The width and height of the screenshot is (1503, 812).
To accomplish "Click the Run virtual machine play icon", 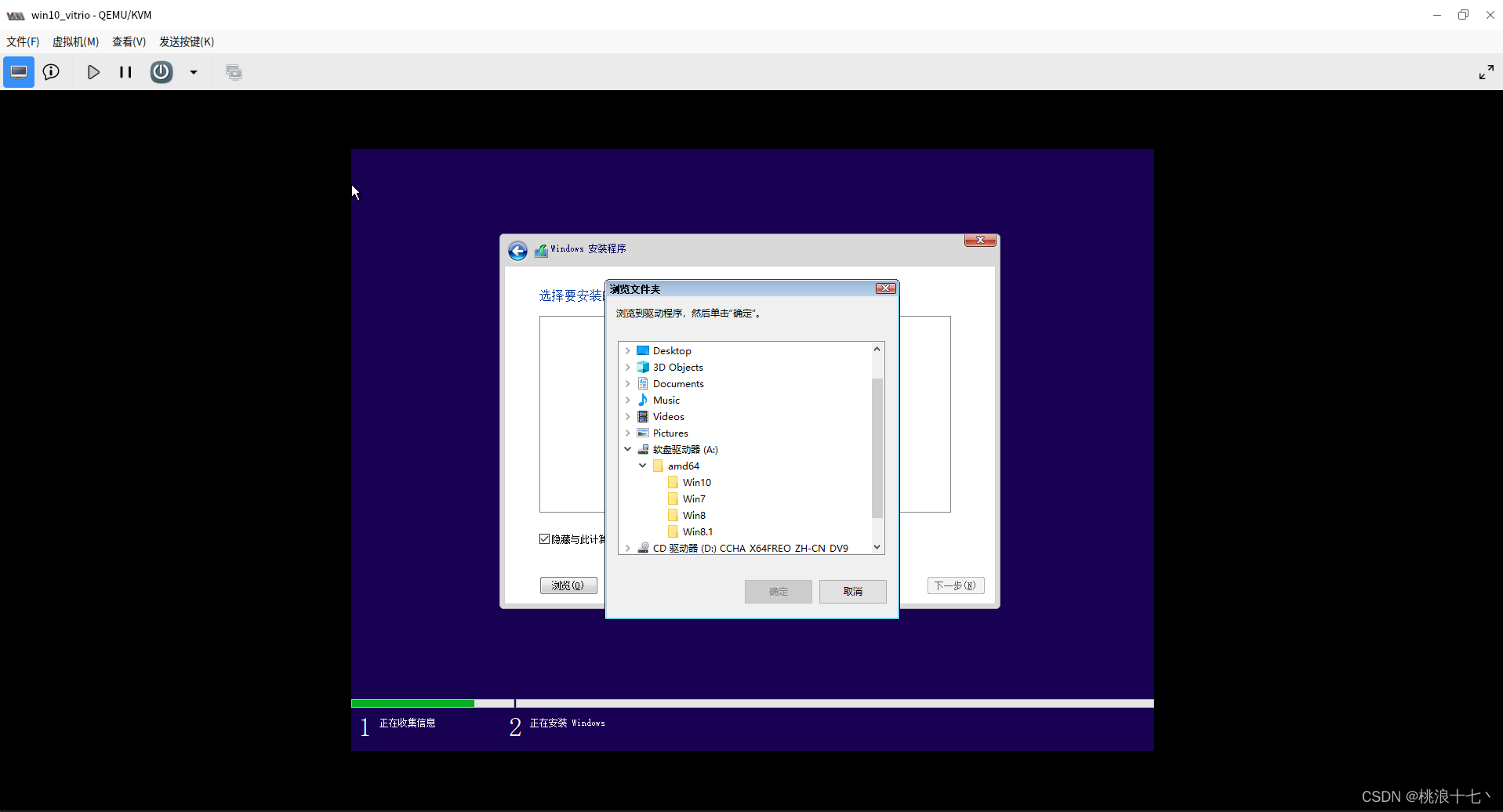I will point(93,72).
